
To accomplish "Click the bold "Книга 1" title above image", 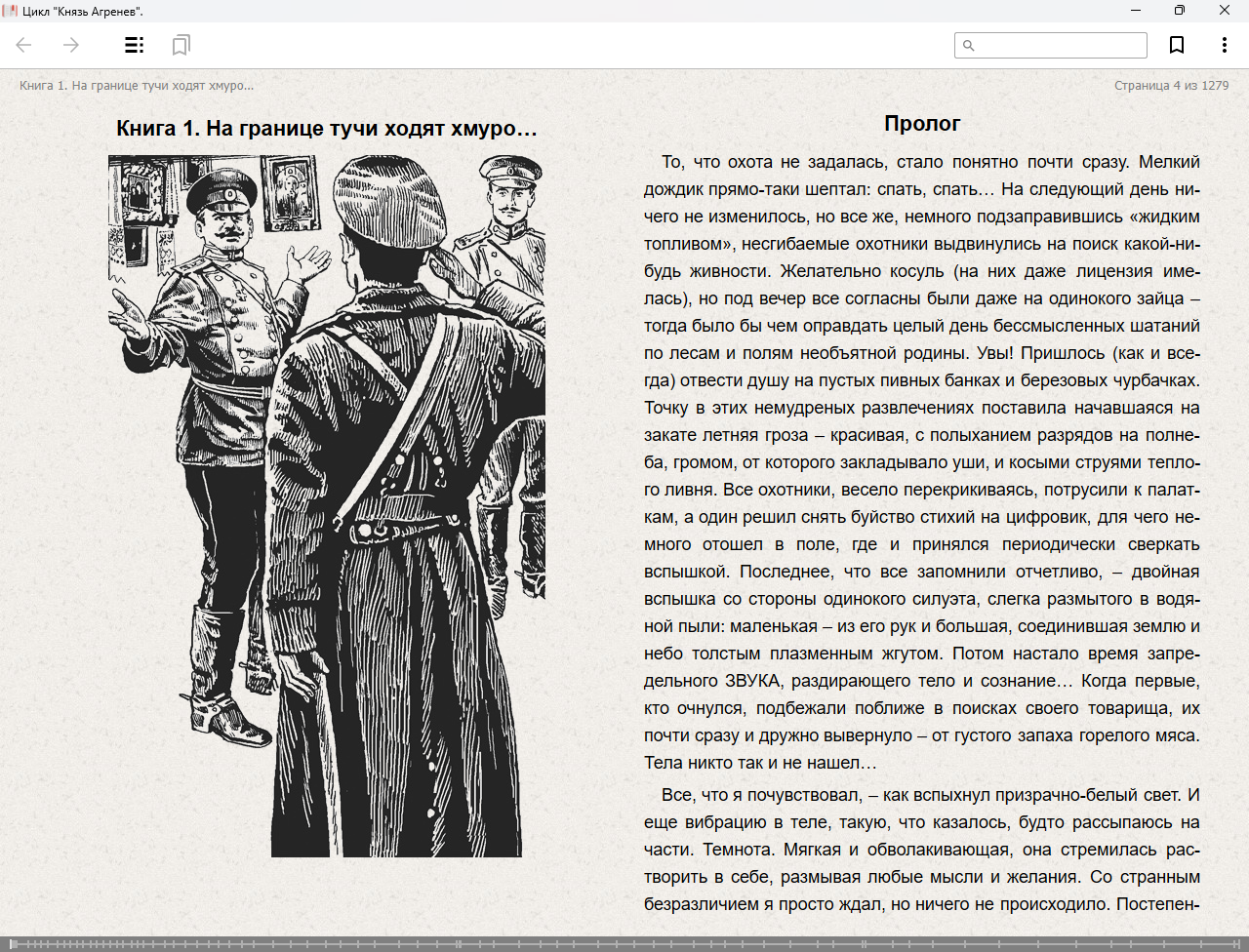I will click(326, 129).
